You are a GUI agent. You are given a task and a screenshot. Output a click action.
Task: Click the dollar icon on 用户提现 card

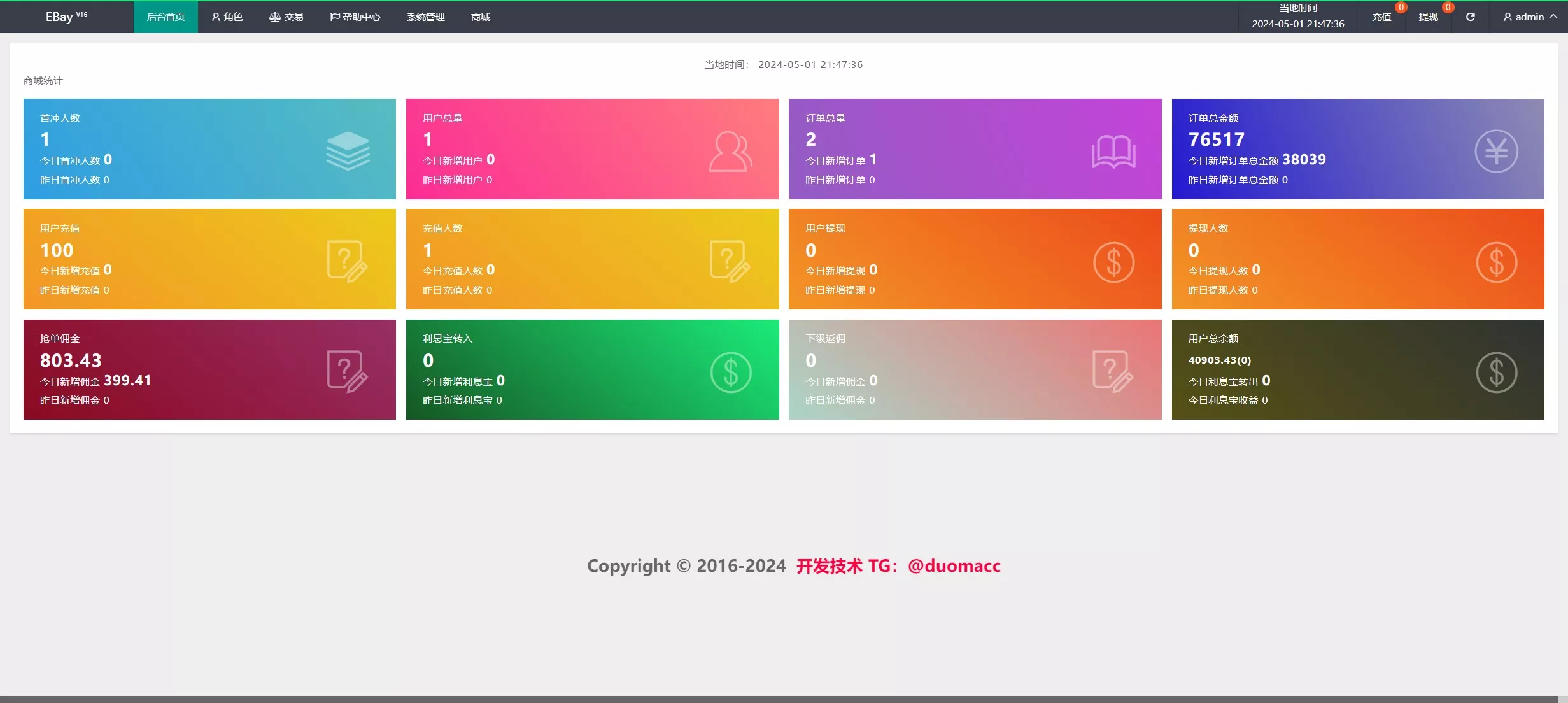click(x=1113, y=262)
